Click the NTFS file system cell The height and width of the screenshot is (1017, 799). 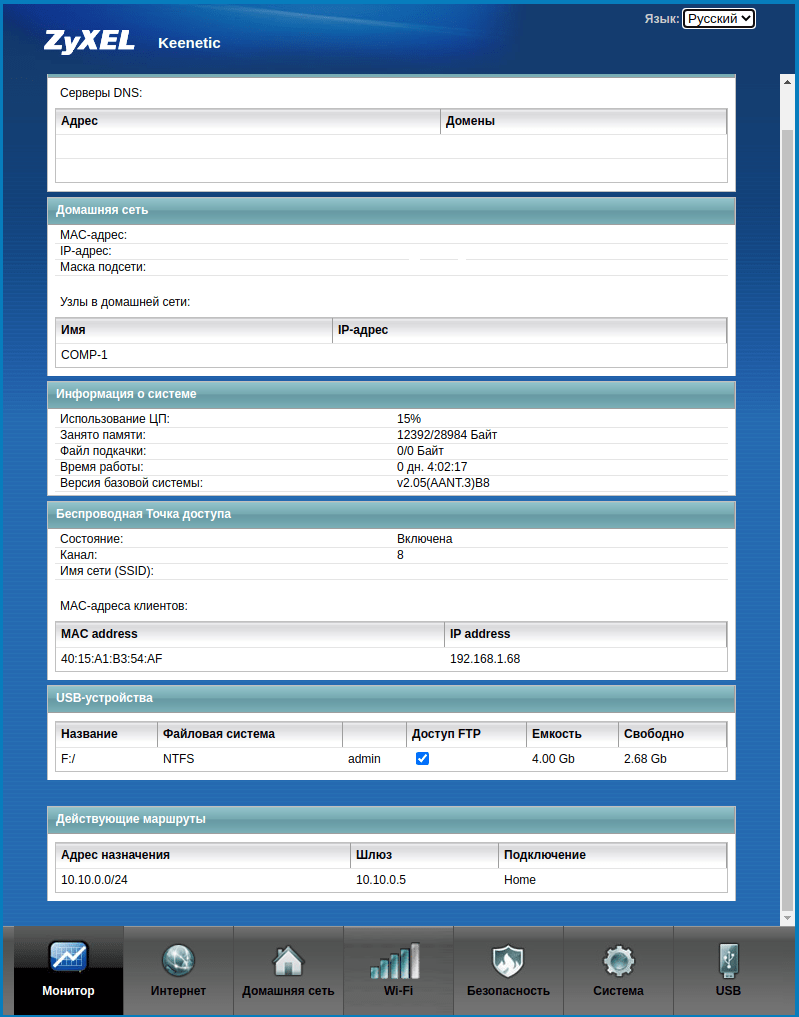pos(178,759)
